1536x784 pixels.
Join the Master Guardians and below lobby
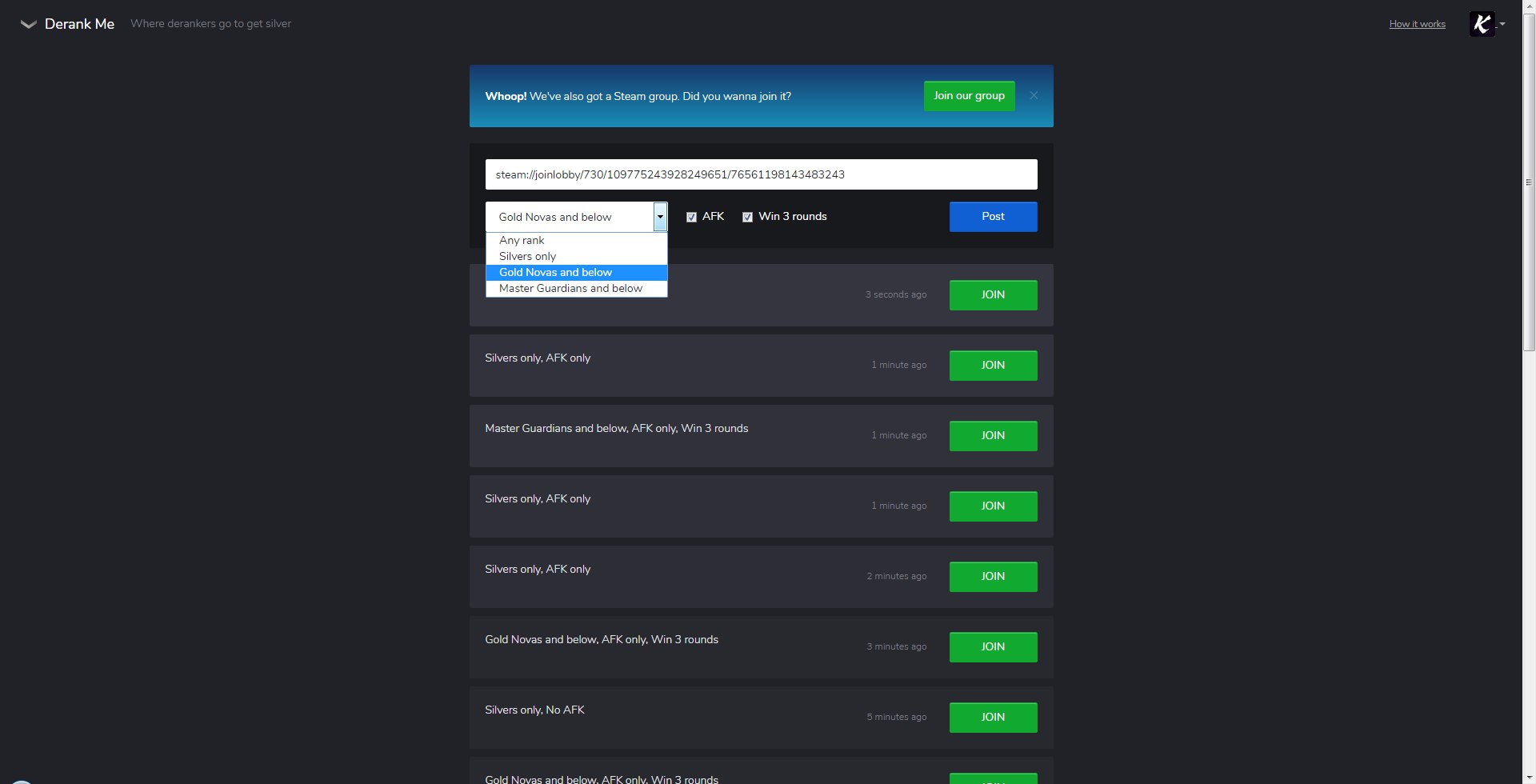pyautogui.click(x=993, y=436)
